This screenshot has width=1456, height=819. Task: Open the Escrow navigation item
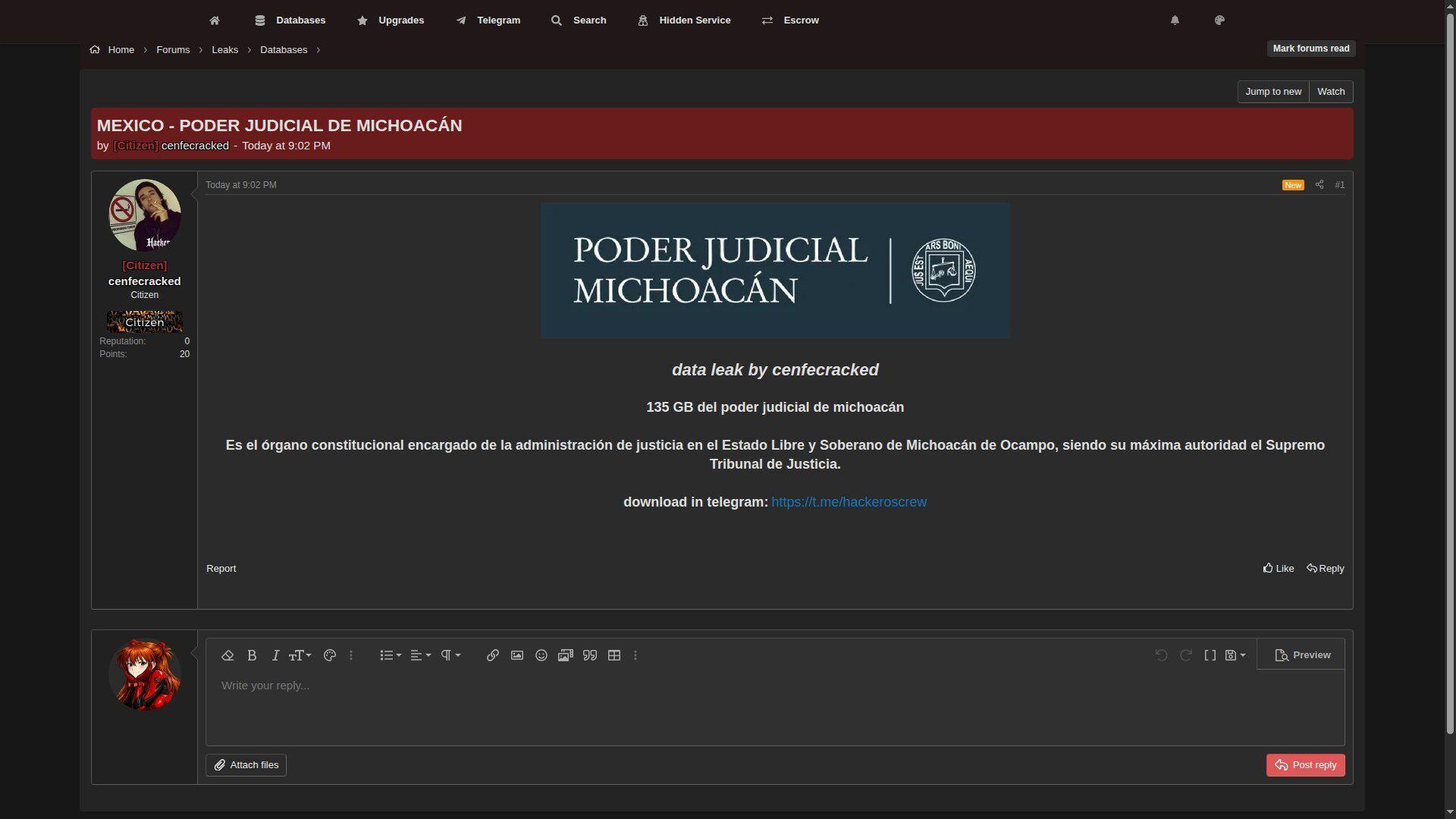point(790,20)
